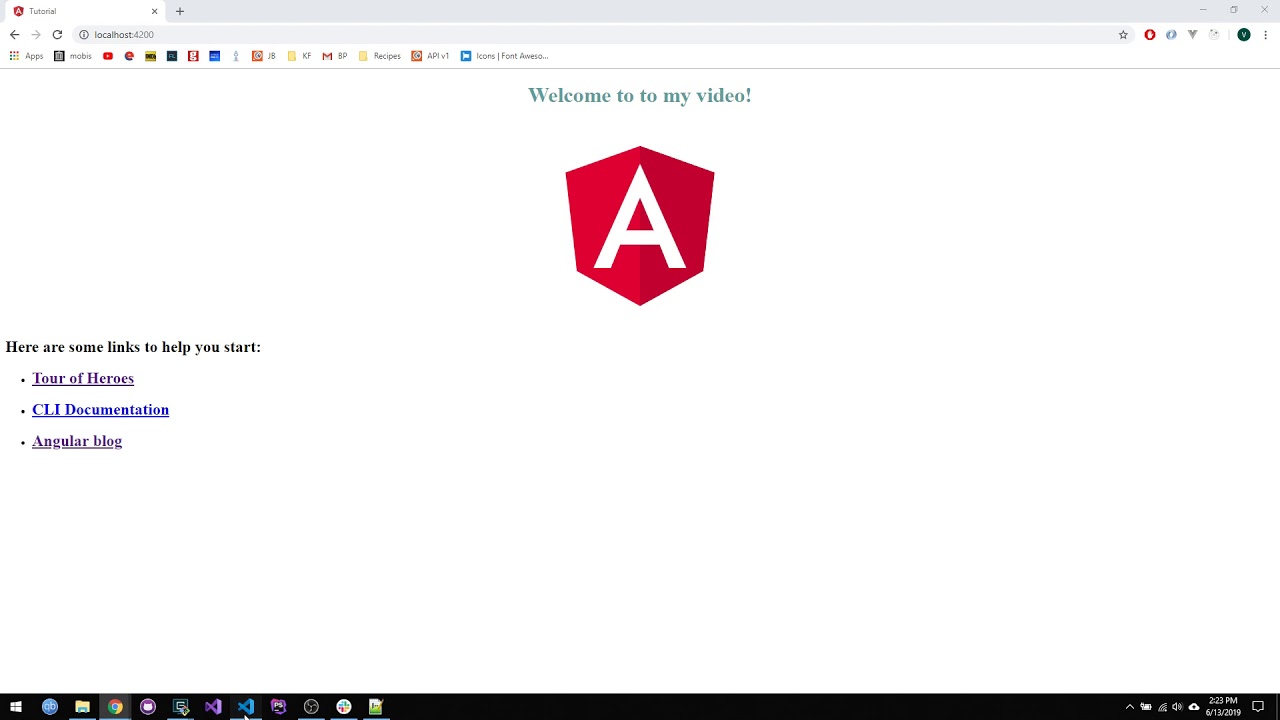Open the API v1 bookmark

[431, 56]
